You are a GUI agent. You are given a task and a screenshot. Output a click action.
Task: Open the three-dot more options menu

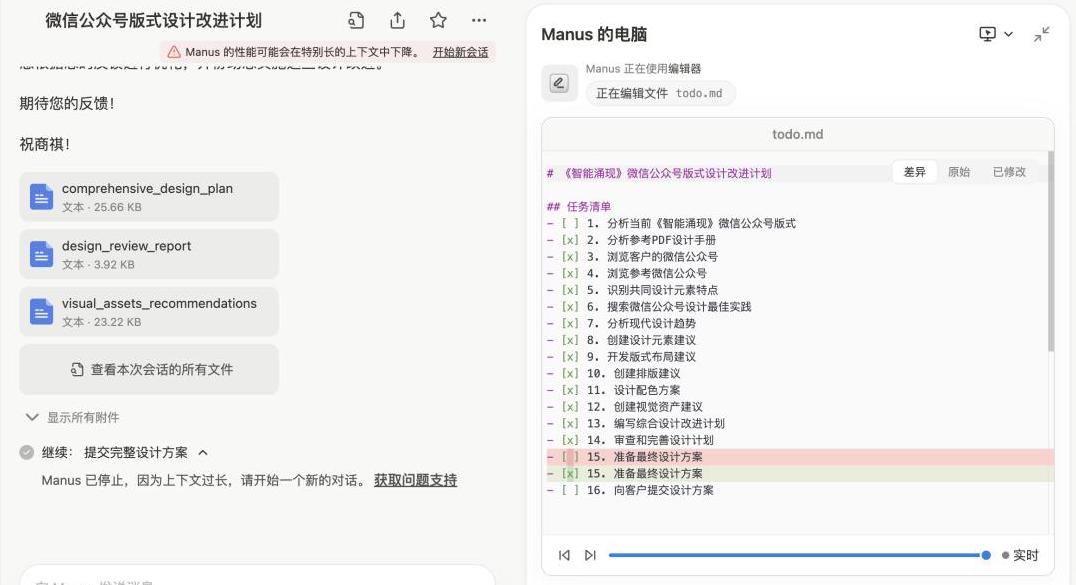479,21
